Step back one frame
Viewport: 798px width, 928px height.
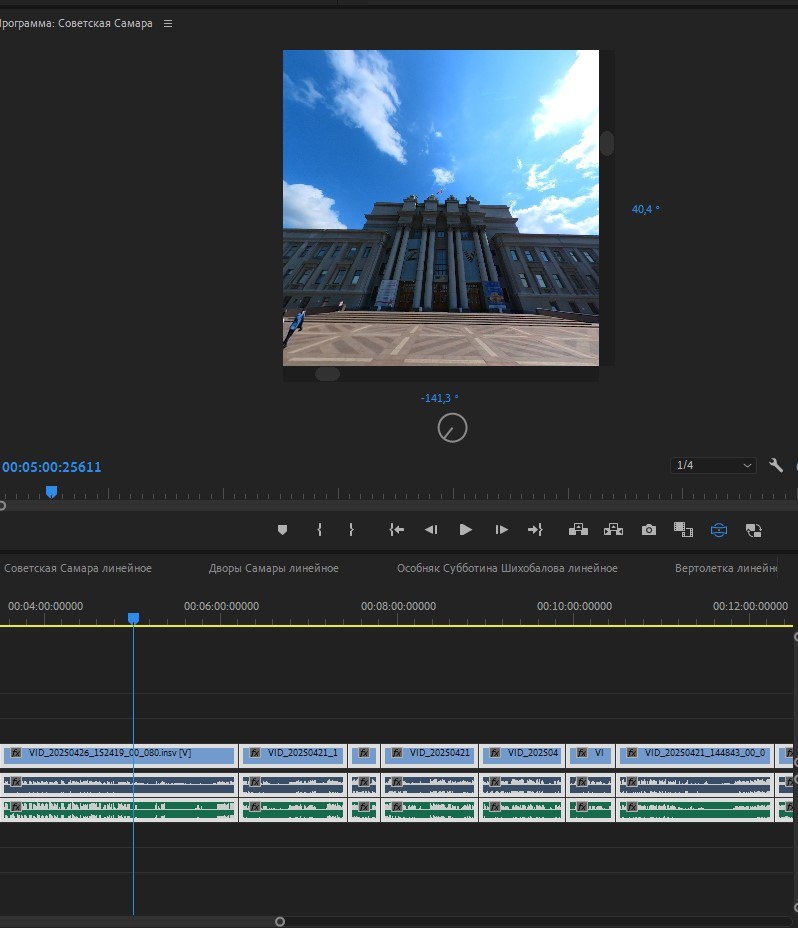(431, 529)
